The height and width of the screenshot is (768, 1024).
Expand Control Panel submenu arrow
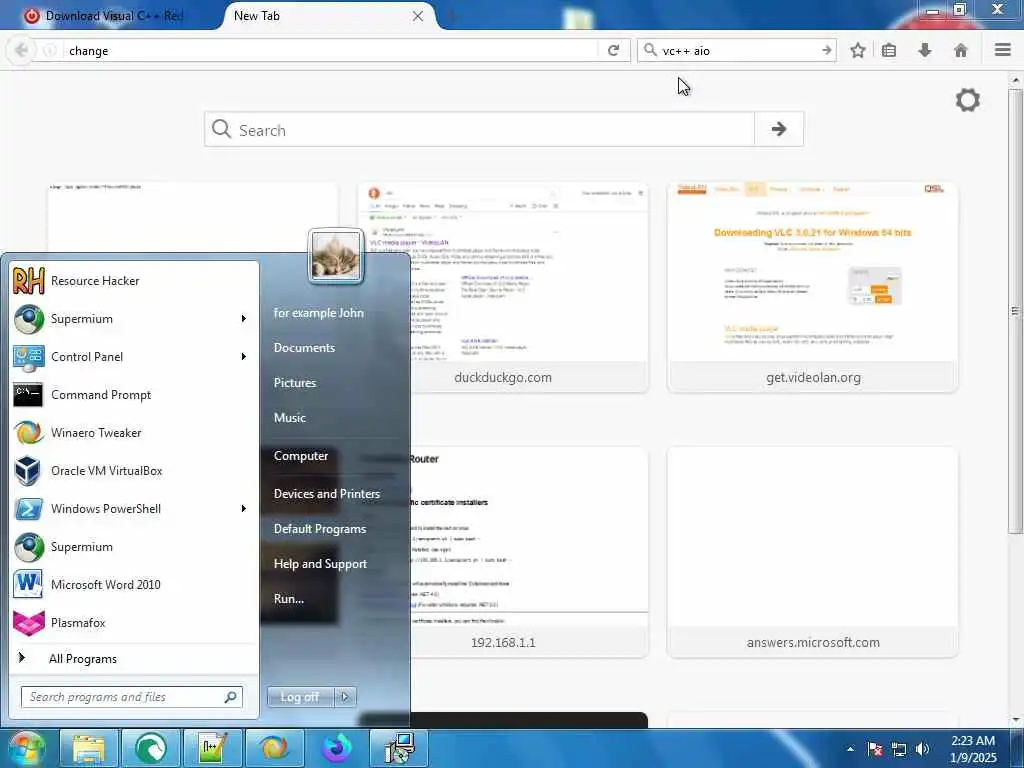[x=244, y=357]
